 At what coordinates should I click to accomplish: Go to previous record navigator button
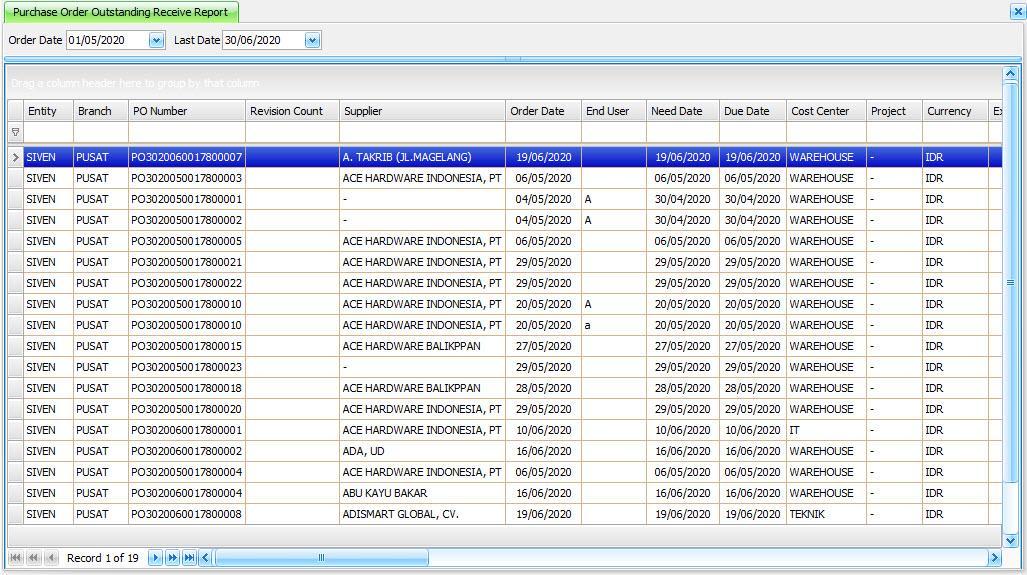51,558
